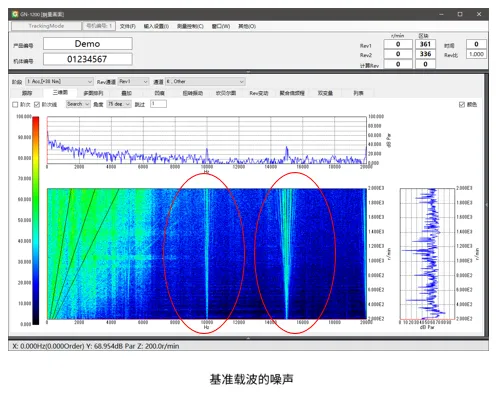Viewport: 501px width, 393px height.
Task: Click the 15000 Hz band in spectrogram
Action: point(286,254)
